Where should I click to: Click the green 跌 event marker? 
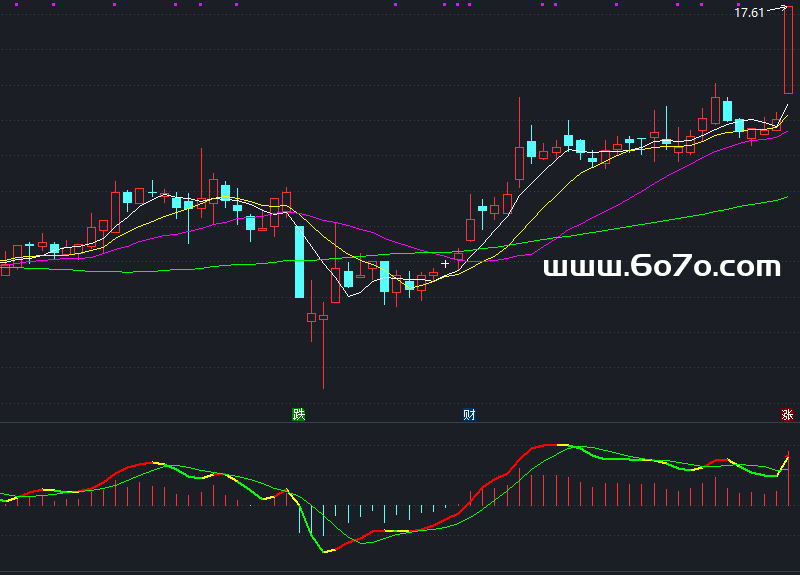click(298, 414)
